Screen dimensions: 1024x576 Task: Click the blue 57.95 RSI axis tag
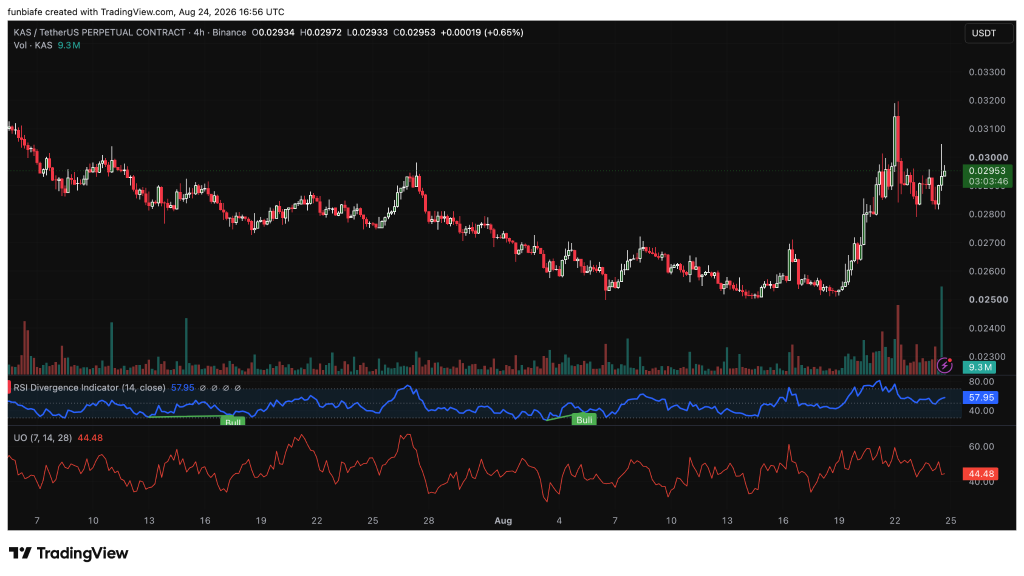click(980, 397)
